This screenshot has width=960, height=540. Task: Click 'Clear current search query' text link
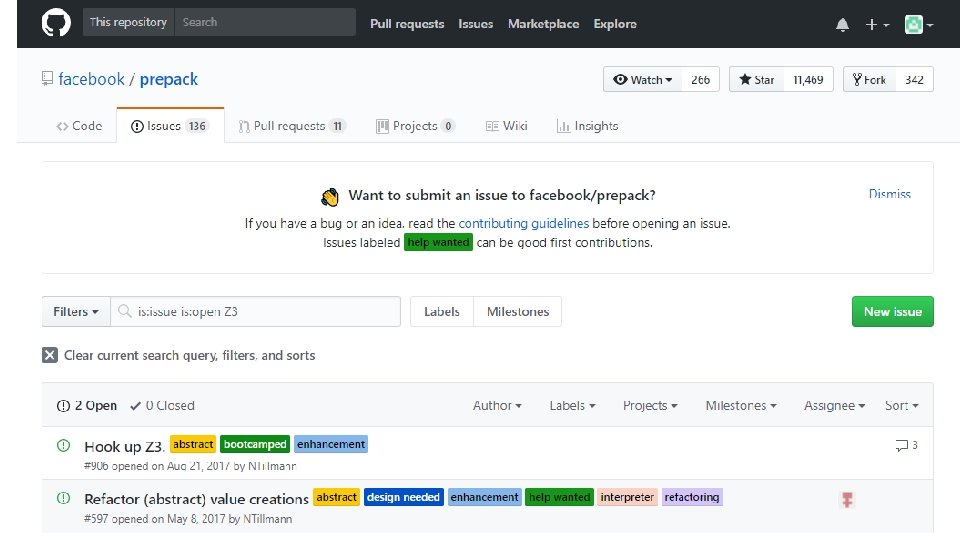click(190, 355)
